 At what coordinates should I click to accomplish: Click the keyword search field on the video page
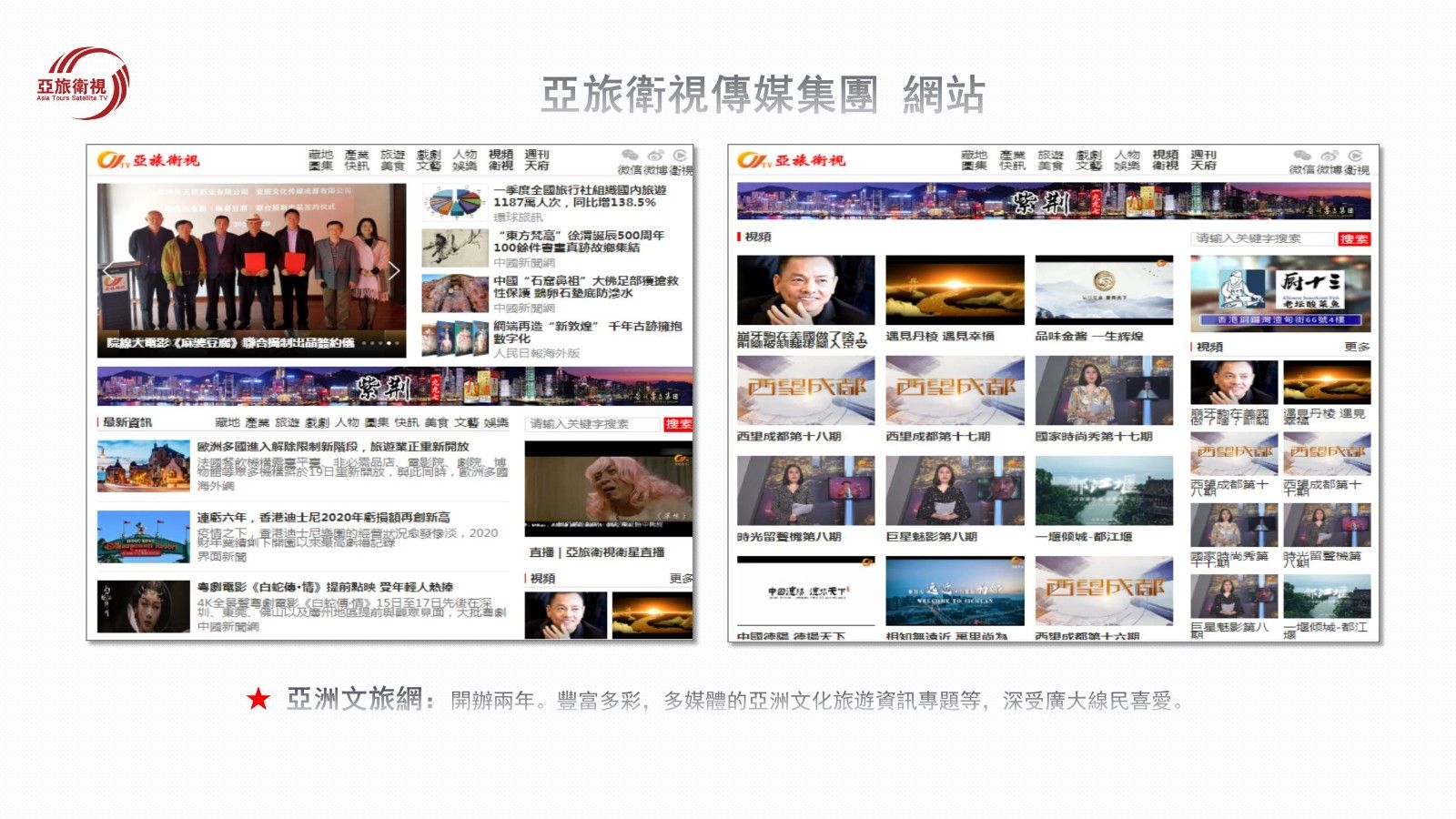(x=1263, y=238)
